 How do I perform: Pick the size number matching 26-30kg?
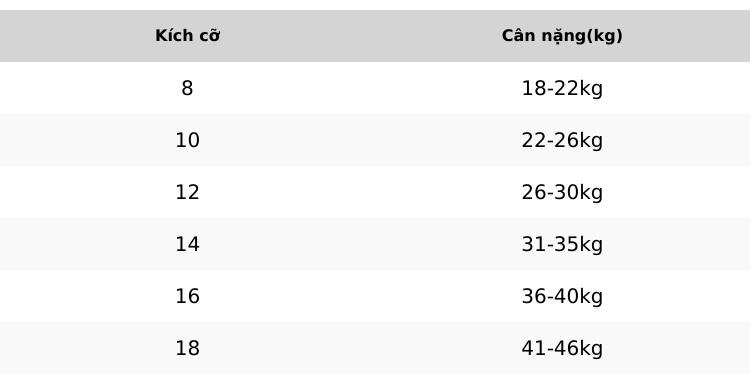click(188, 192)
